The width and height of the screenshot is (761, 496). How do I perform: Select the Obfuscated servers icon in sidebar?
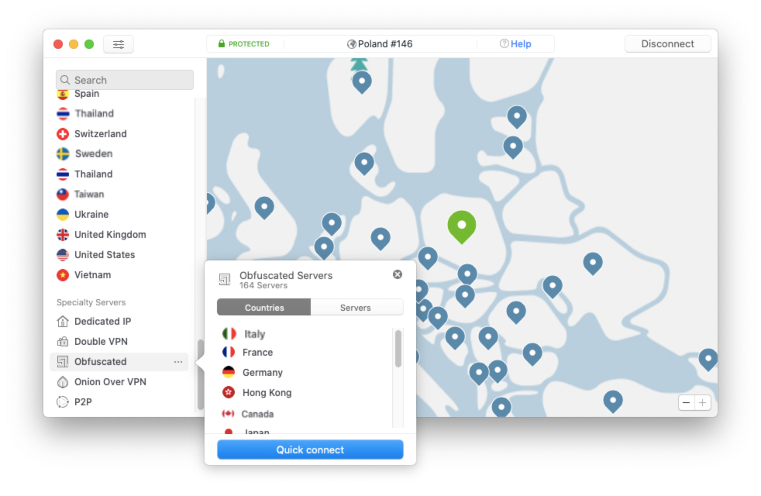click(63, 362)
